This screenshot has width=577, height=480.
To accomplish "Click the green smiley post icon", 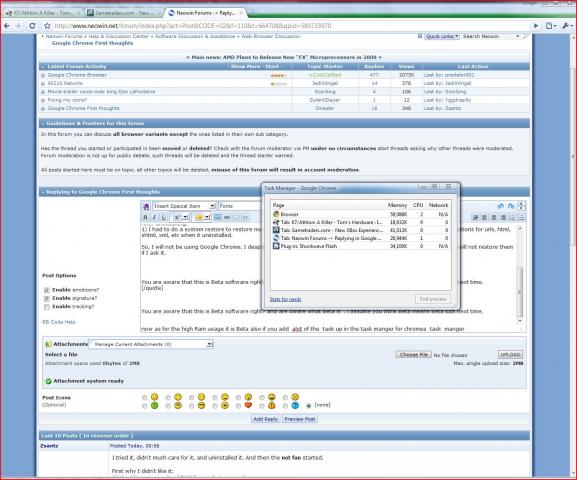I will pos(155,405).
